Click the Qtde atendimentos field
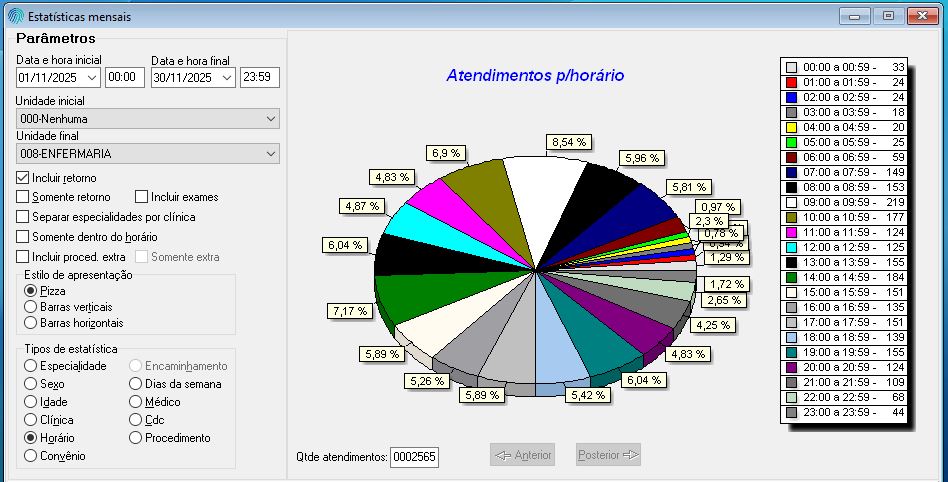 [414, 457]
